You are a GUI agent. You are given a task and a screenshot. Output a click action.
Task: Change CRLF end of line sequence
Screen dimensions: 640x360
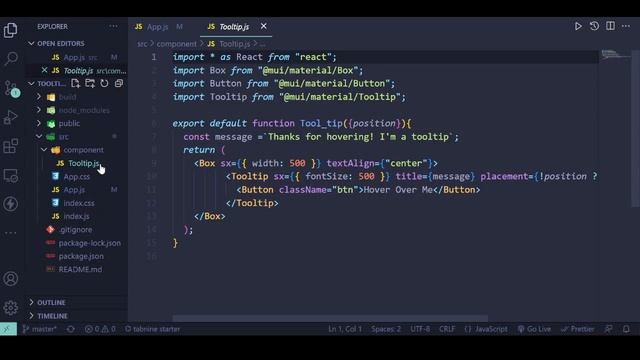point(447,329)
